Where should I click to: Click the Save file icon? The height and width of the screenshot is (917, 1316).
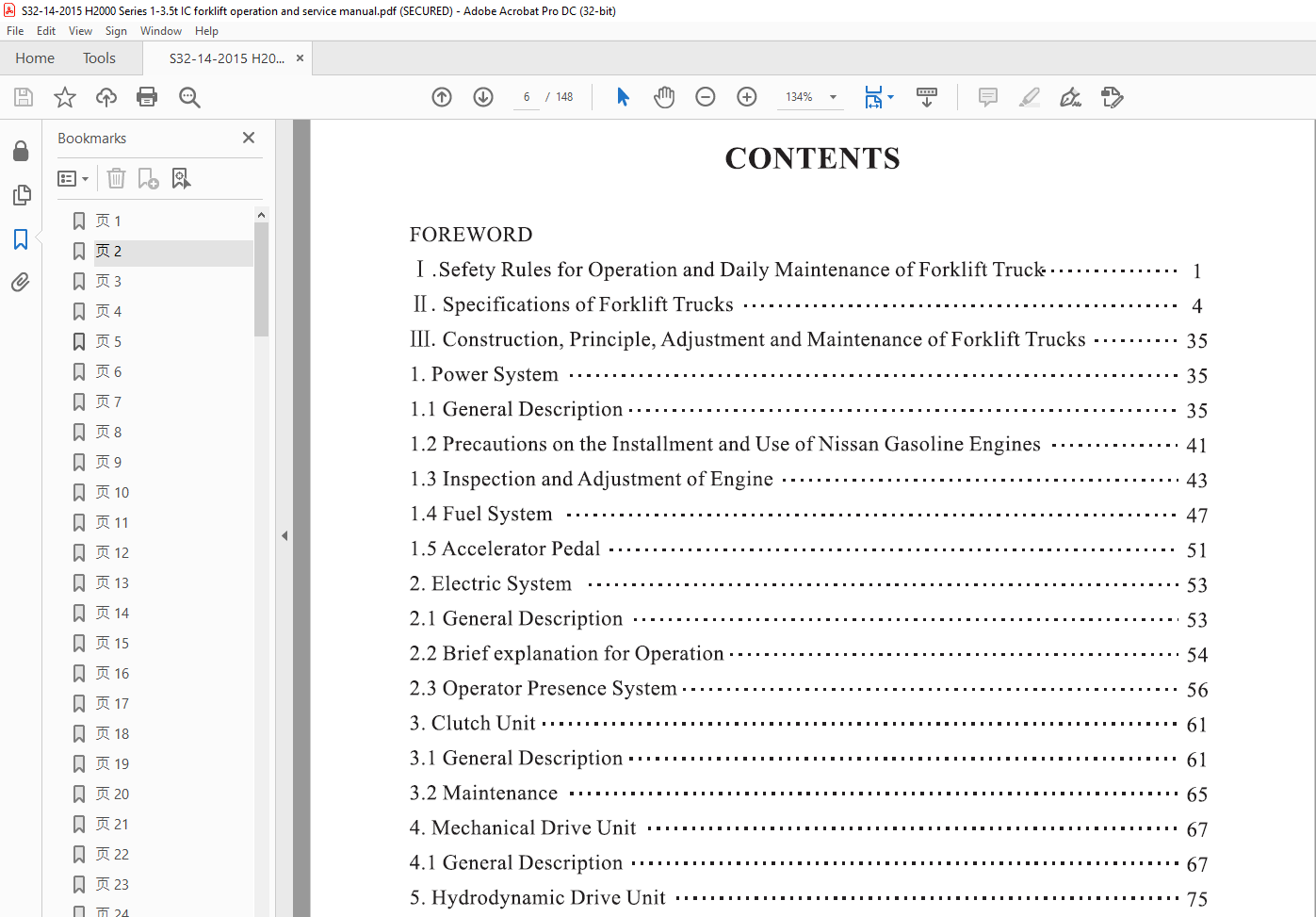click(x=24, y=97)
